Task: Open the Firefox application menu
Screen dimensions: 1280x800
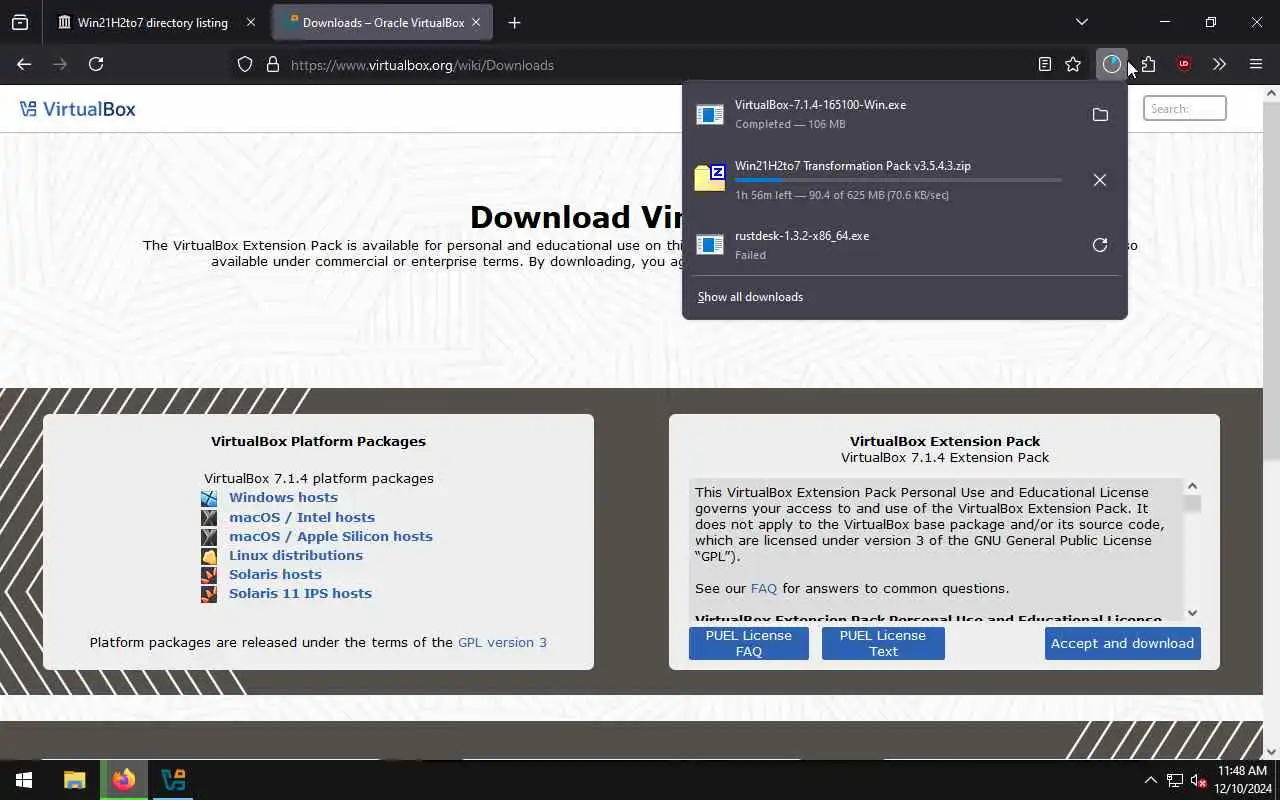Action: click(1256, 65)
